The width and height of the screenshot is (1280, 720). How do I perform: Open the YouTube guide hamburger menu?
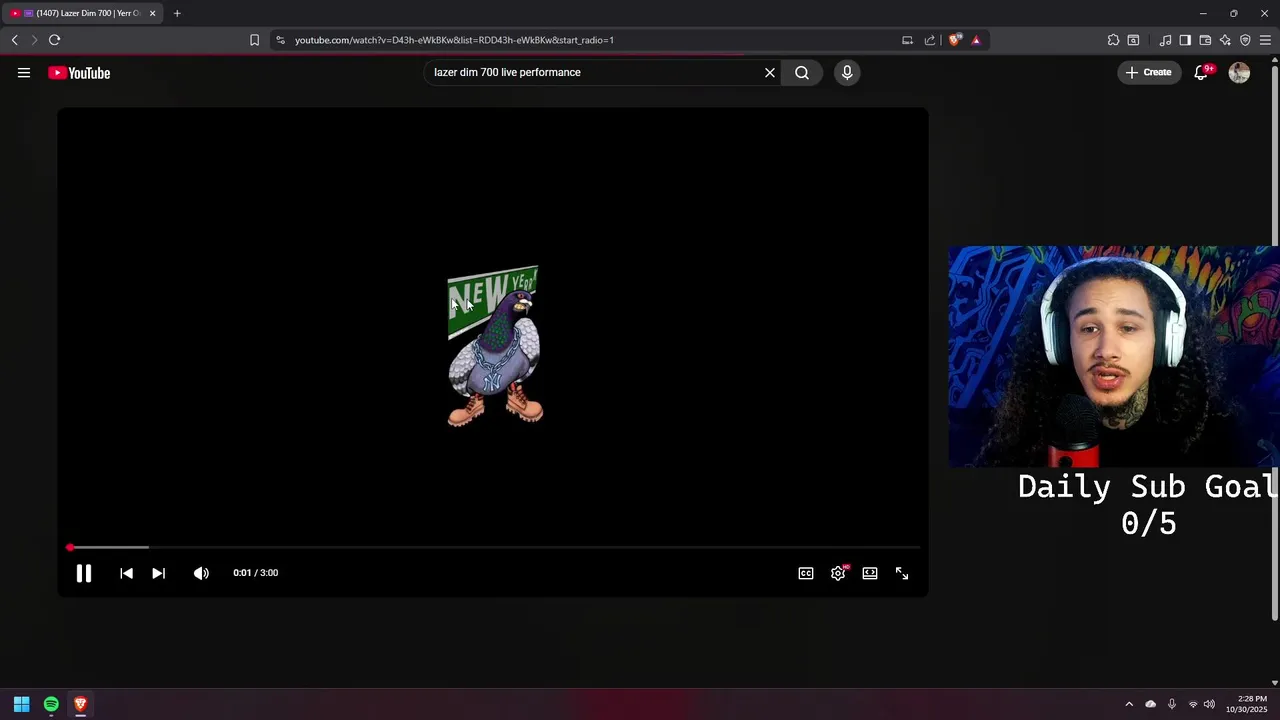pos(24,72)
